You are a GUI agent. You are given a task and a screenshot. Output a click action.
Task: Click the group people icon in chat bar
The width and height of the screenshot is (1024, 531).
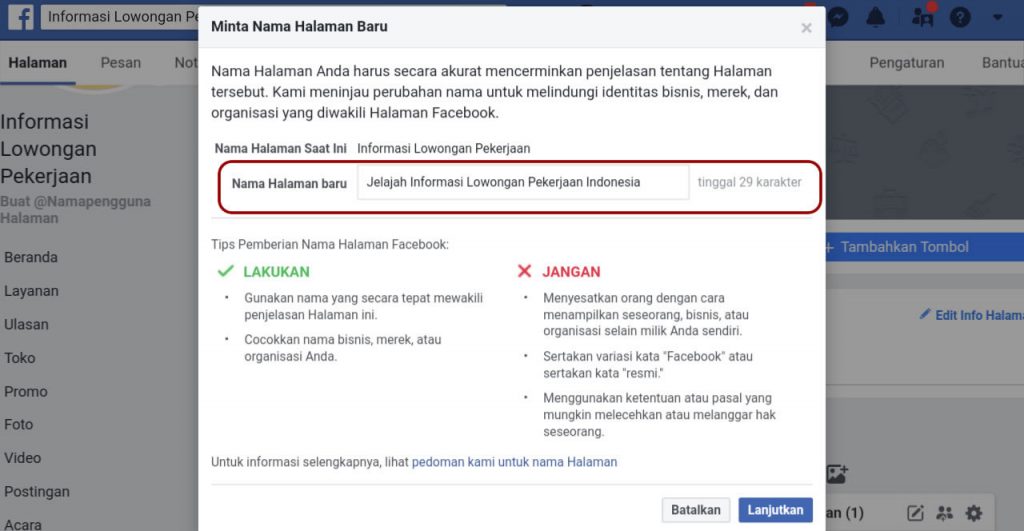coord(944,513)
